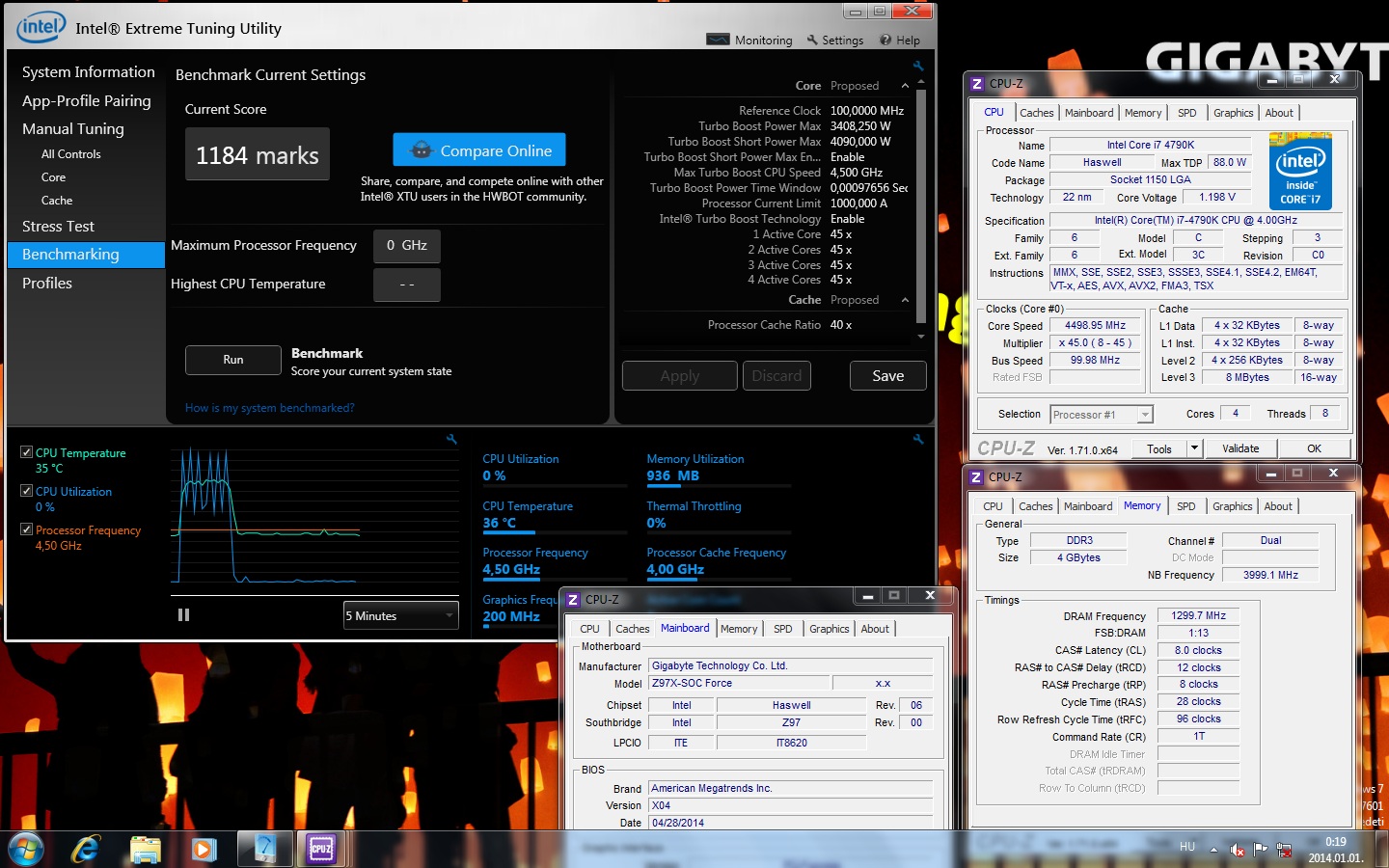Launch Internet Explorer from the taskbar
Viewport: 1389px width, 868px height.
[86, 850]
